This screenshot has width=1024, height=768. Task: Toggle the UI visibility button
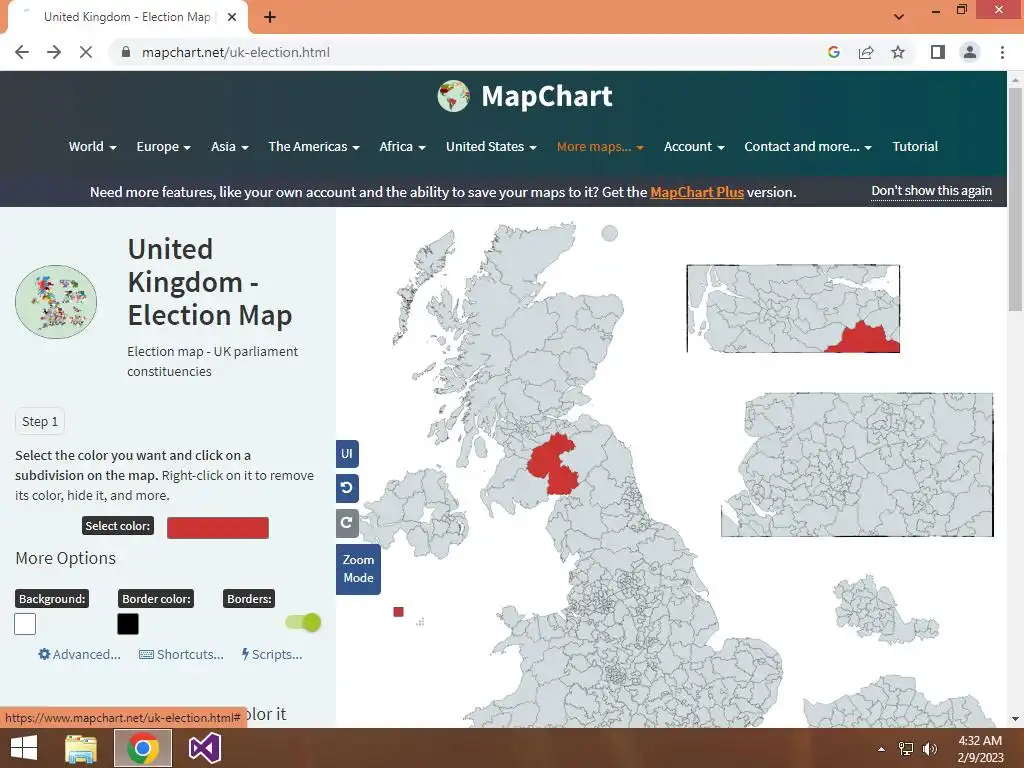347,453
